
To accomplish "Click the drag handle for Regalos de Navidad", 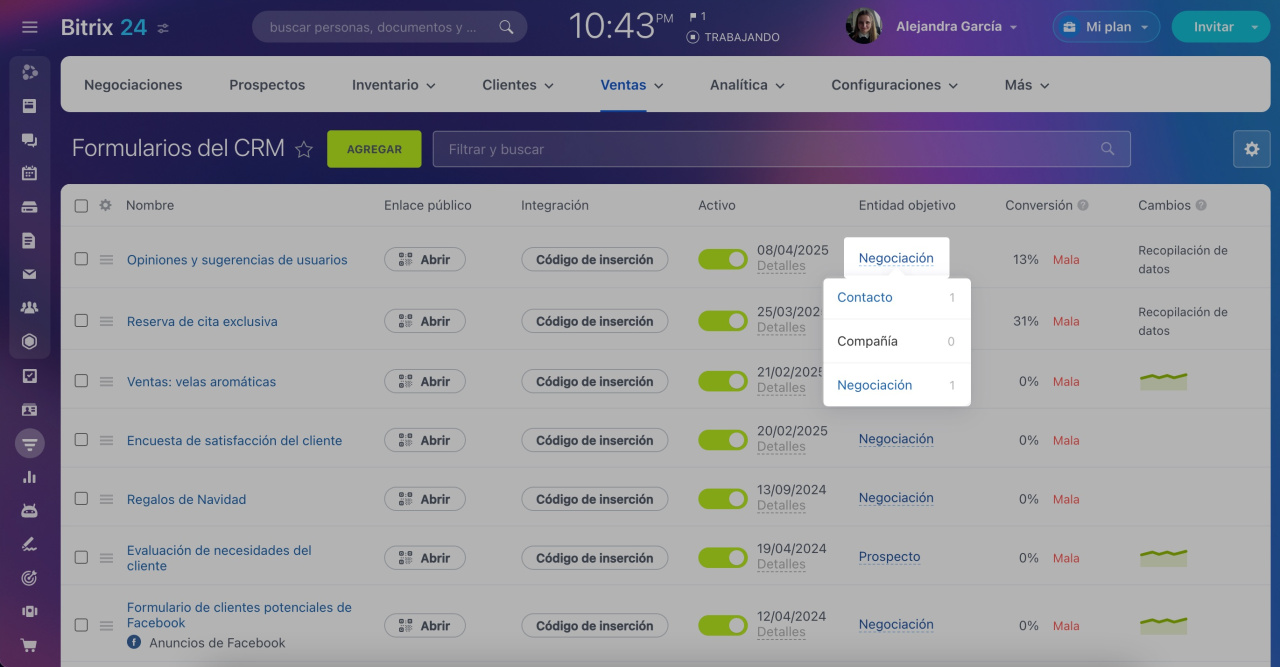I will tap(106, 499).
